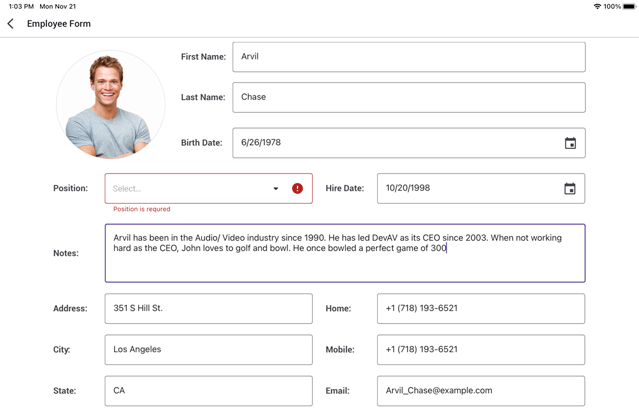This screenshot has width=639, height=412.
Task: Tap the employee profile photo
Action: point(110,104)
